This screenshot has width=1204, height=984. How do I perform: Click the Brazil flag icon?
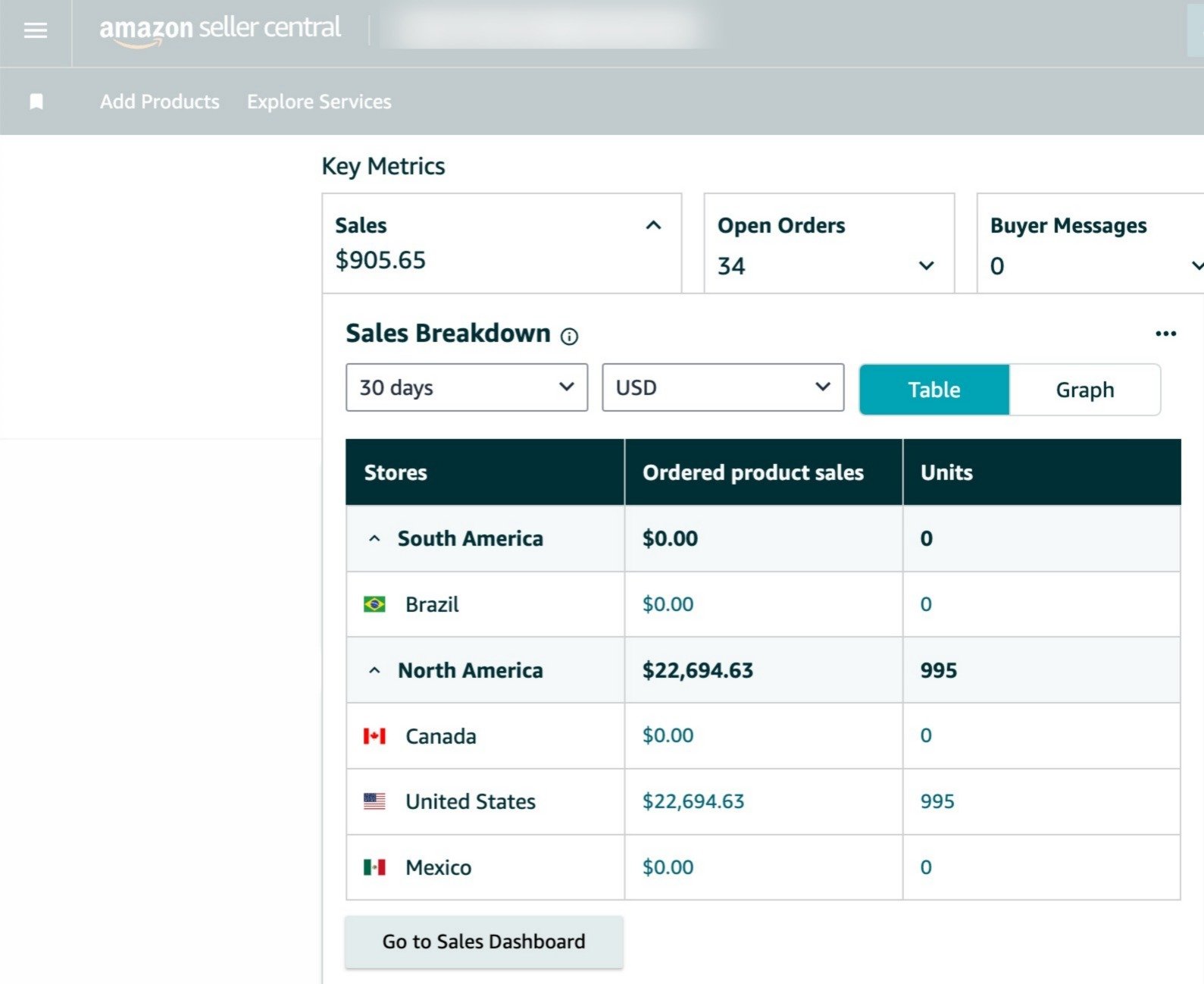tap(374, 604)
